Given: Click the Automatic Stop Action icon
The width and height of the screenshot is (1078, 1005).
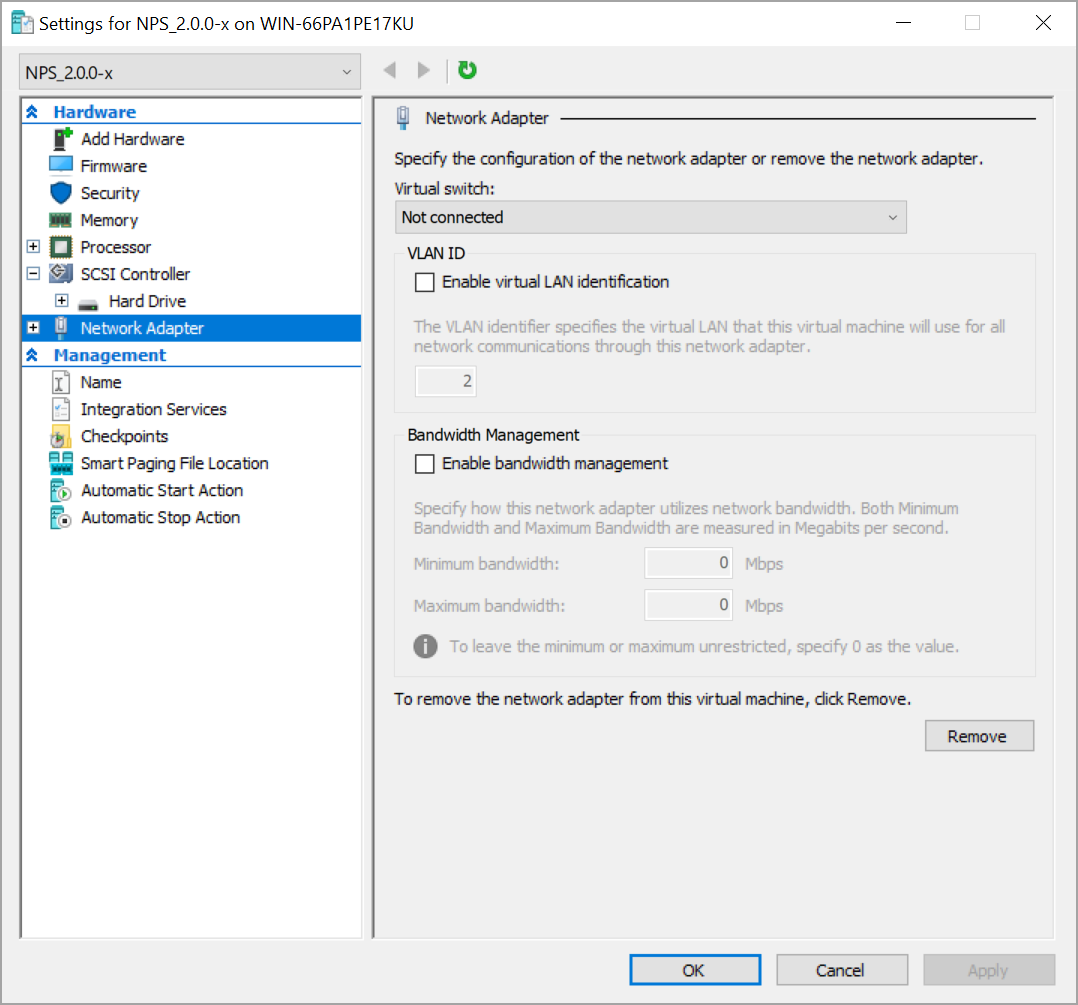Looking at the screenshot, I should 61,517.
